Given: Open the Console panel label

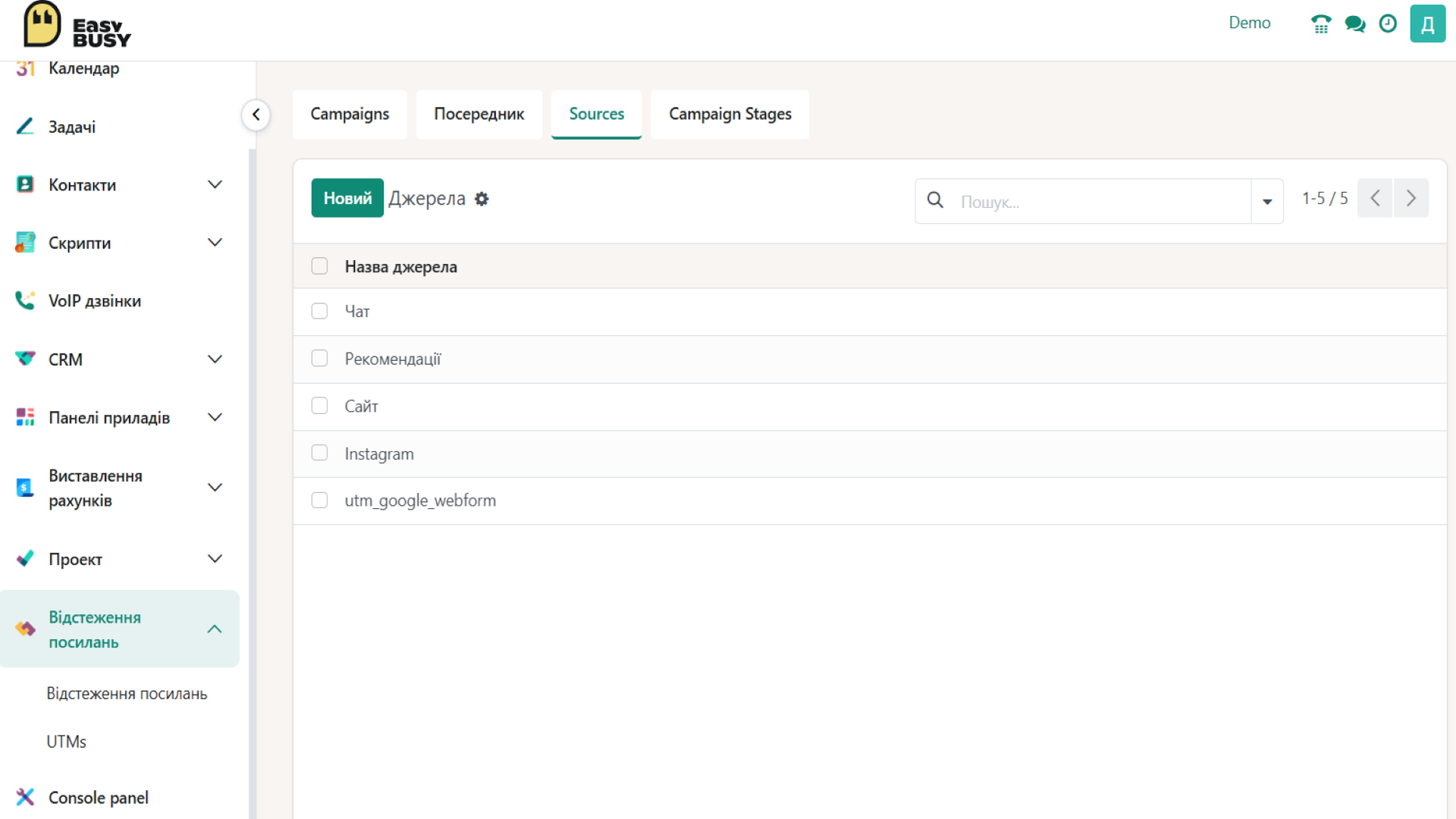Looking at the screenshot, I should (x=99, y=798).
